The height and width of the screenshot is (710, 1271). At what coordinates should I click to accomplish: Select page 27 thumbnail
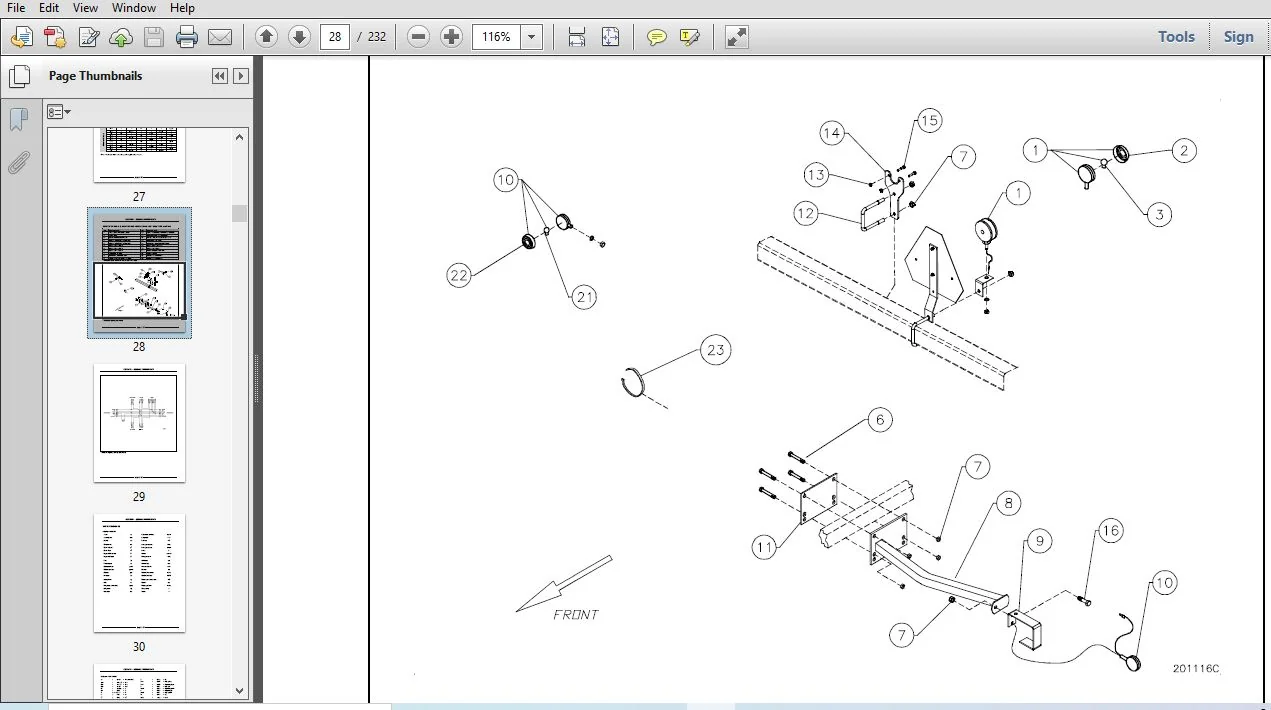pyautogui.click(x=139, y=155)
